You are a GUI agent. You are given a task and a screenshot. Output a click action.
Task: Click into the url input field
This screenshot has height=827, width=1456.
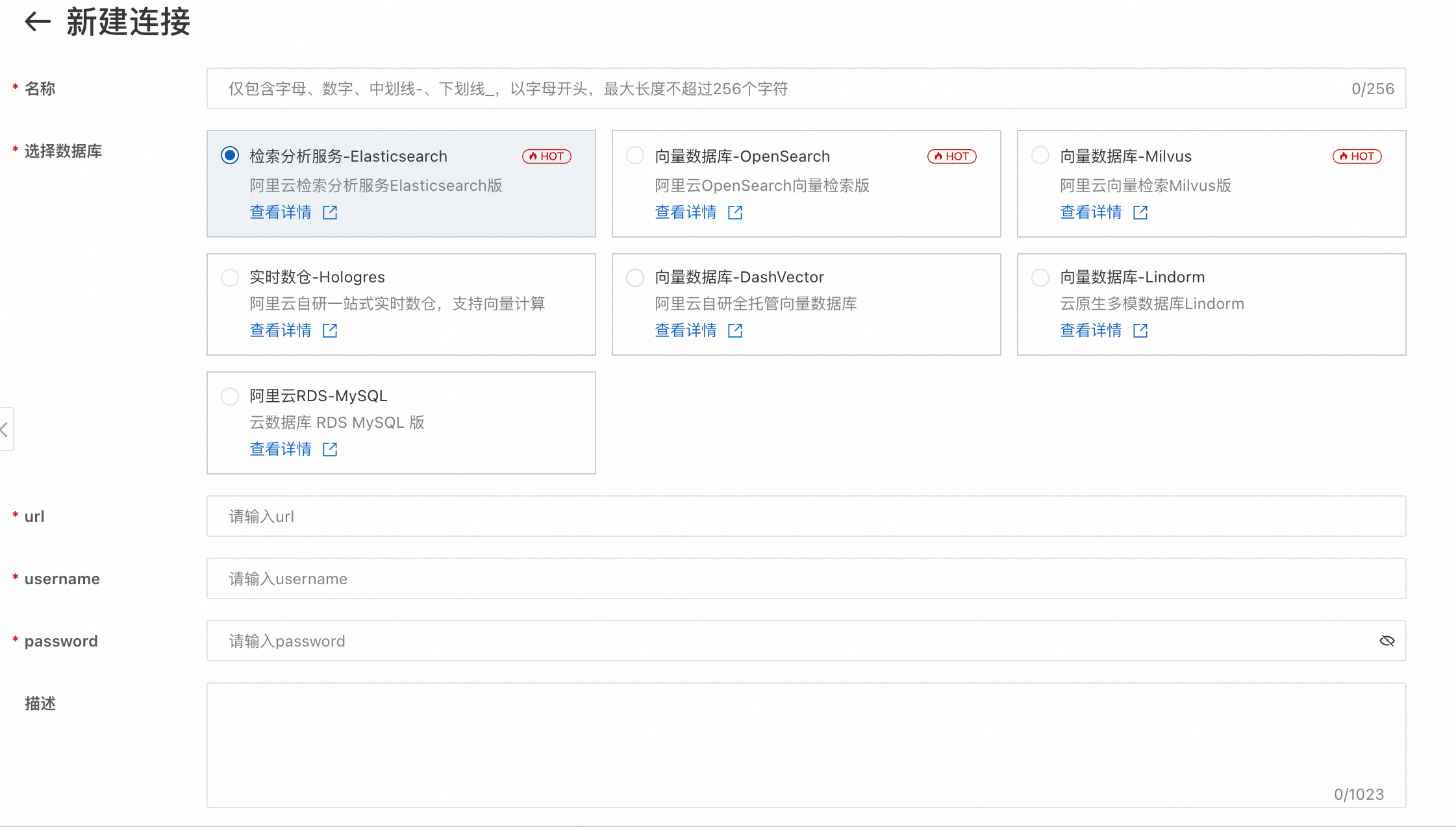(805, 516)
